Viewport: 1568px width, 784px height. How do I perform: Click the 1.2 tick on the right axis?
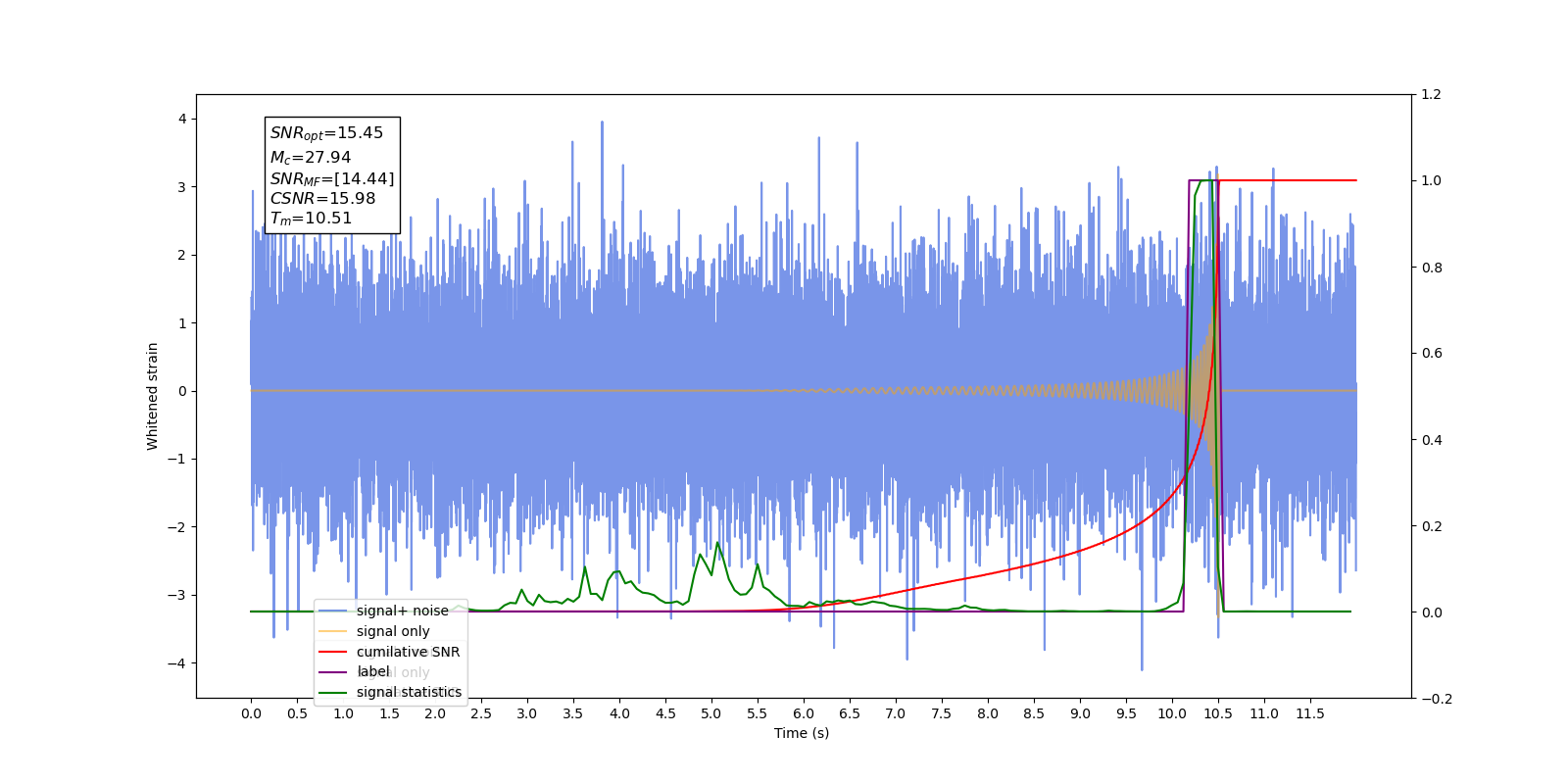[x=1432, y=95]
